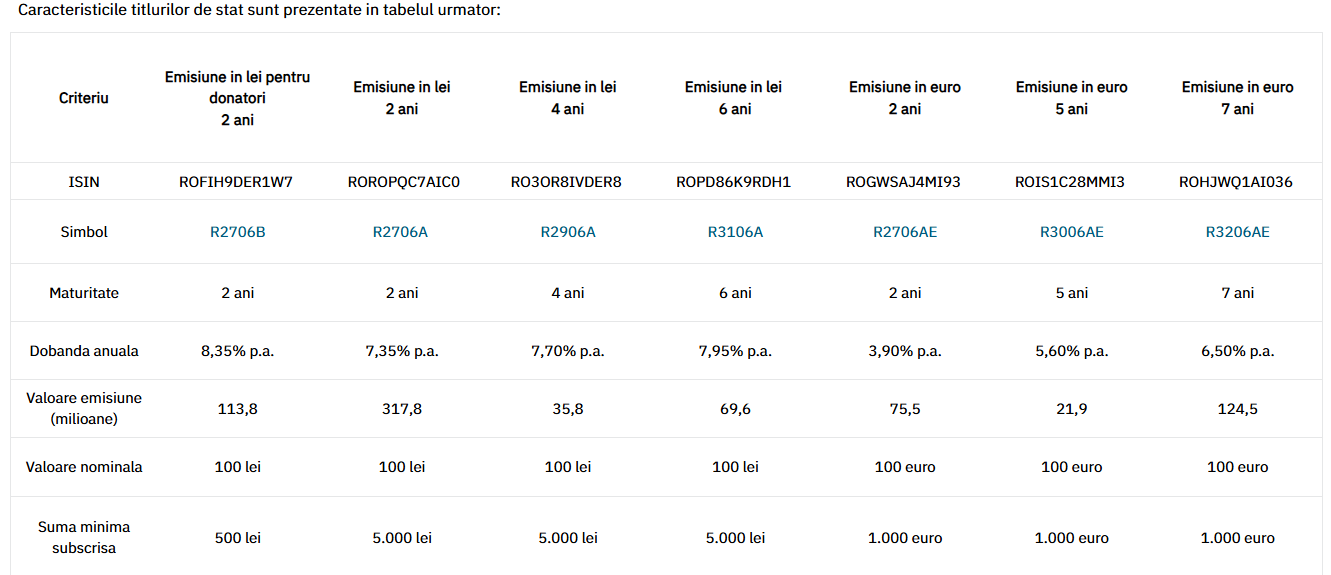This screenshot has width=1331, height=575.
Task: Select ISIN code ROFIH9DER1W7
Action: click(x=238, y=182)
